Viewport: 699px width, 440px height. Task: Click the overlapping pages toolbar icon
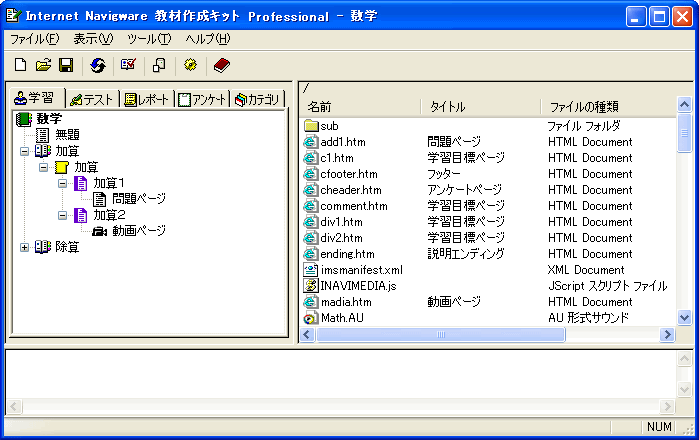[159, 65]
